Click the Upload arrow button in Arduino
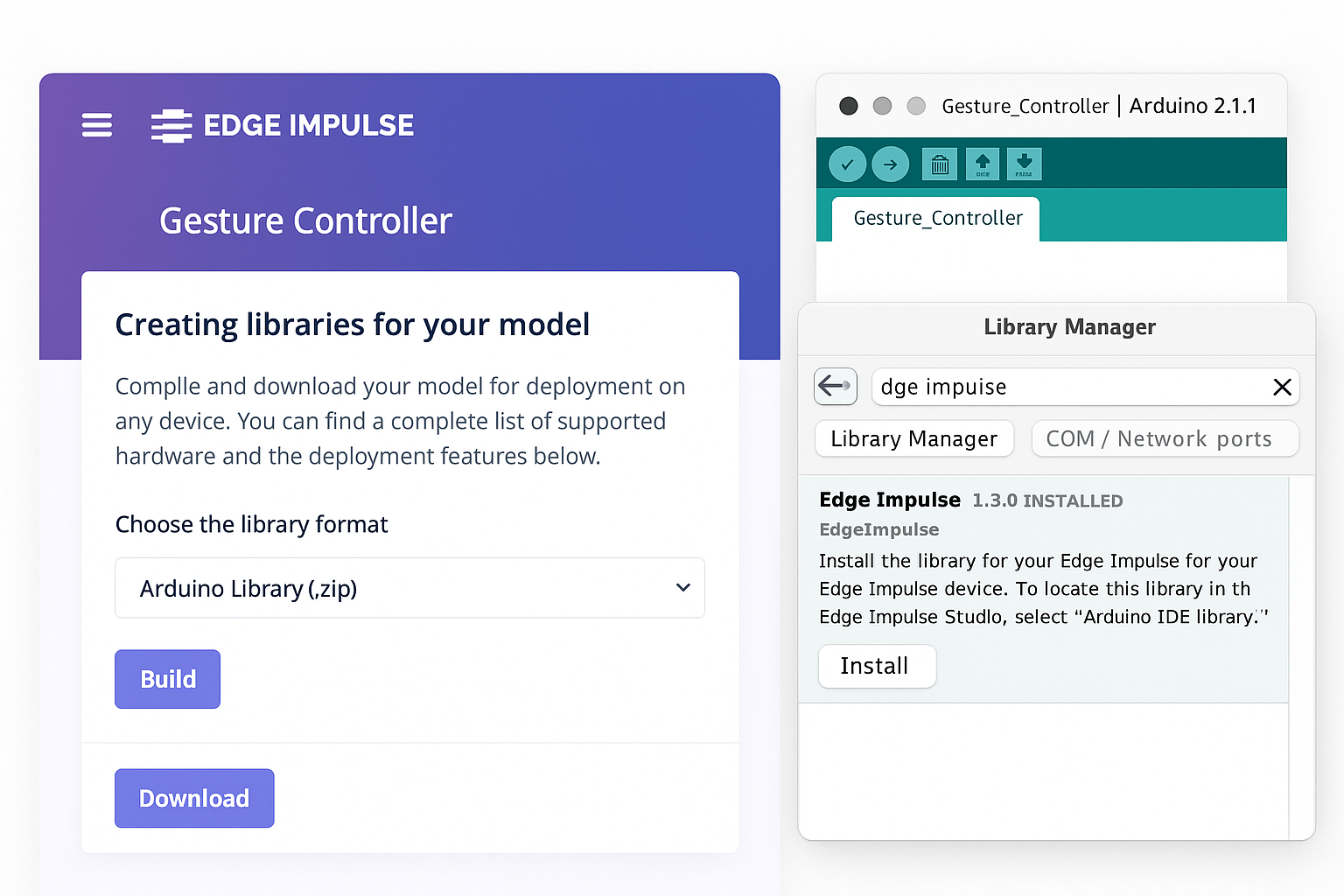 [890, 164]
